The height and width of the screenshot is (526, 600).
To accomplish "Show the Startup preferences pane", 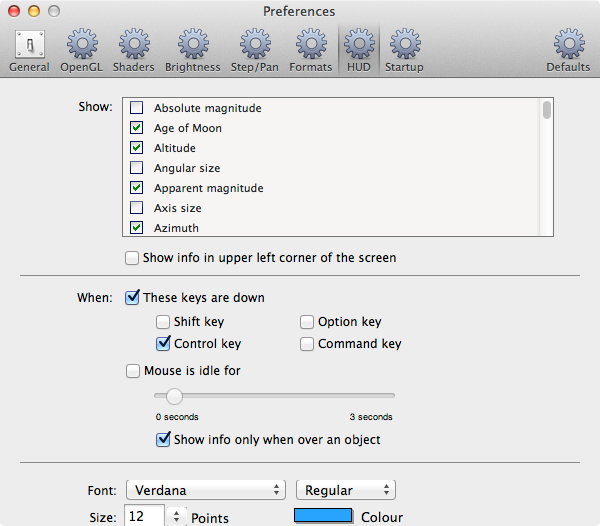I will click(x=404, y=50).
